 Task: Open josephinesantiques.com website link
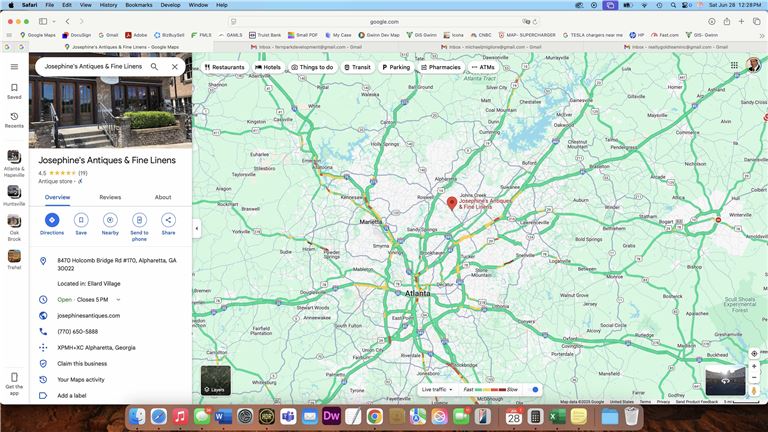tap(89, 315)
